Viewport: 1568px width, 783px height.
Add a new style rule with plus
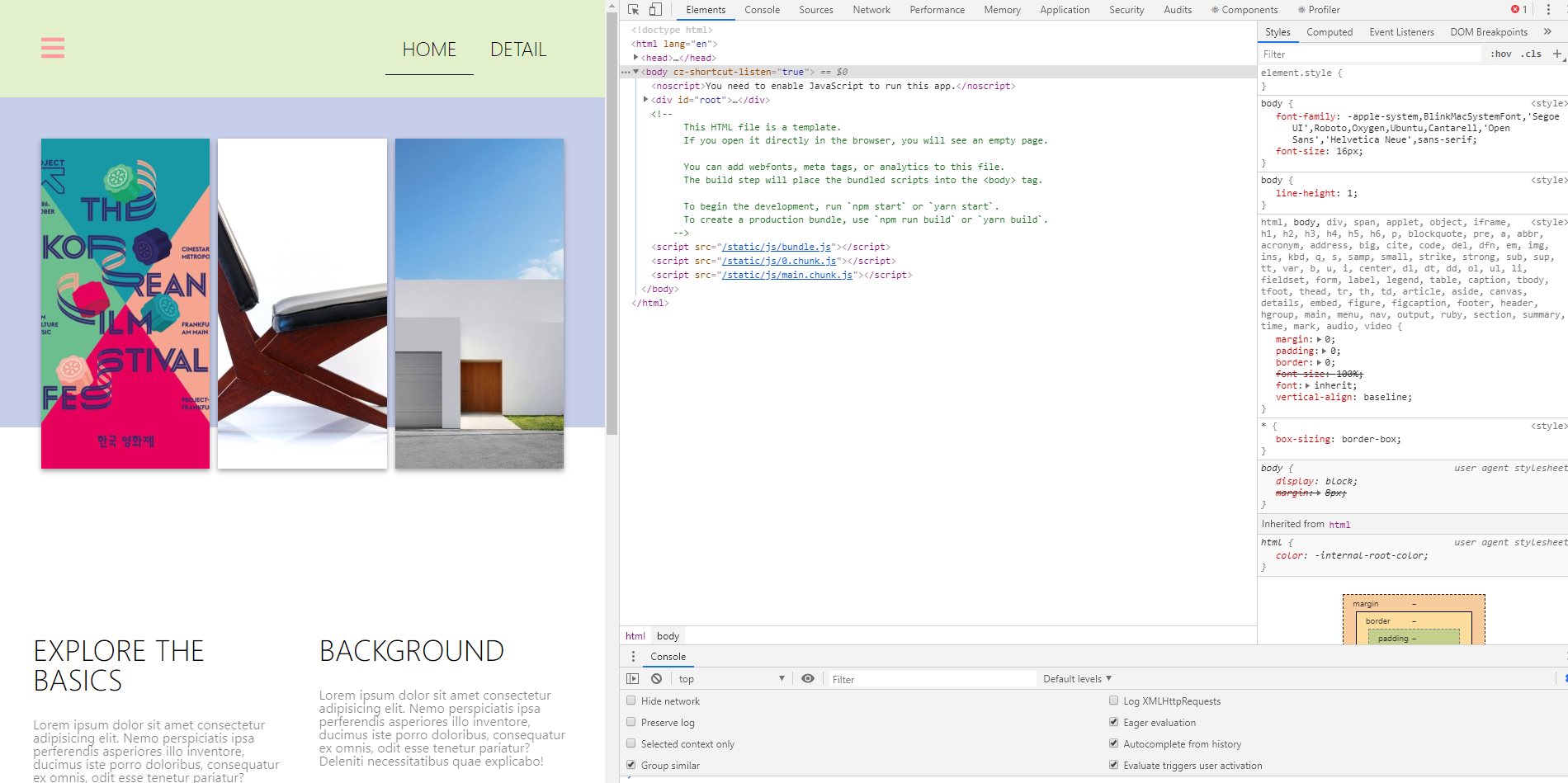pos(1557,54)
